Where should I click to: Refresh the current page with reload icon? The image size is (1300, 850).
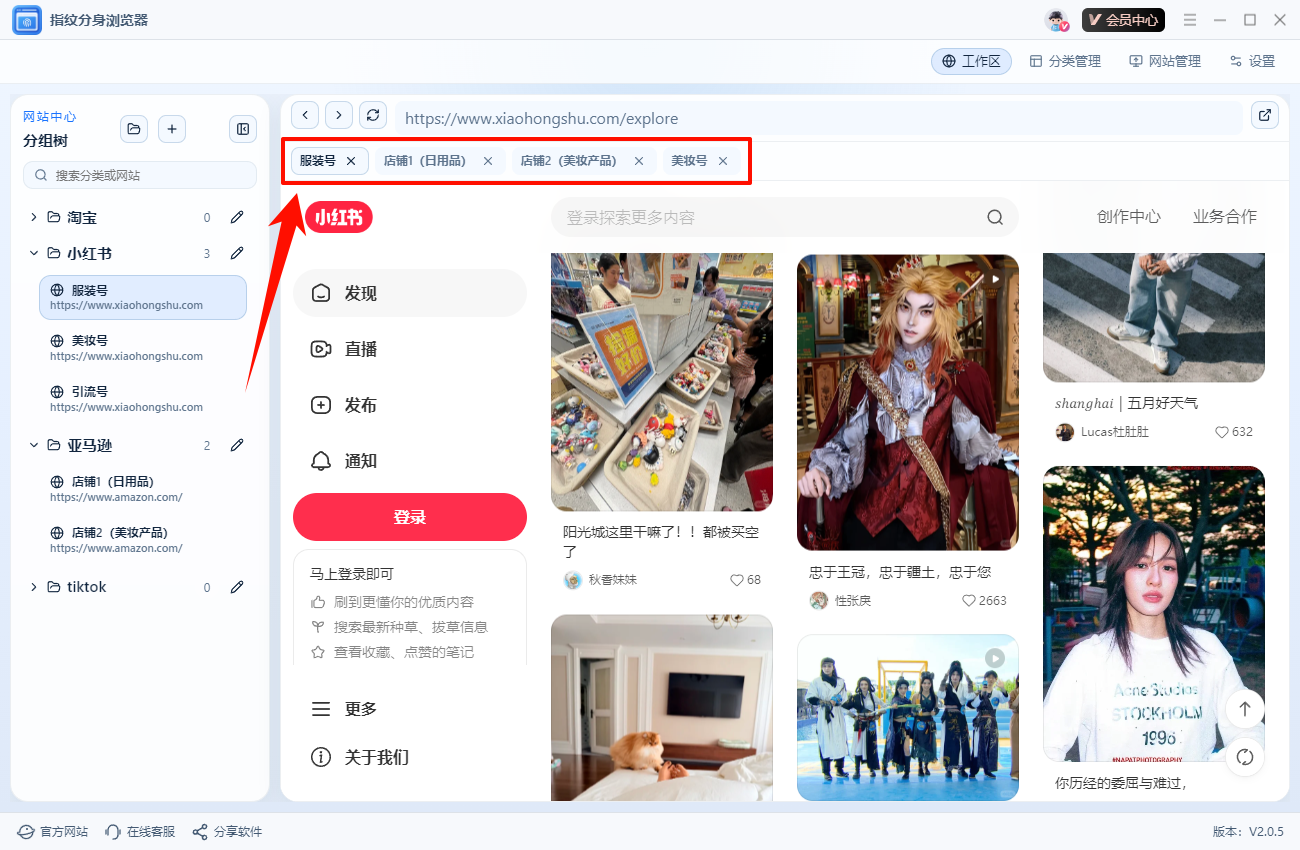[373, 115]
